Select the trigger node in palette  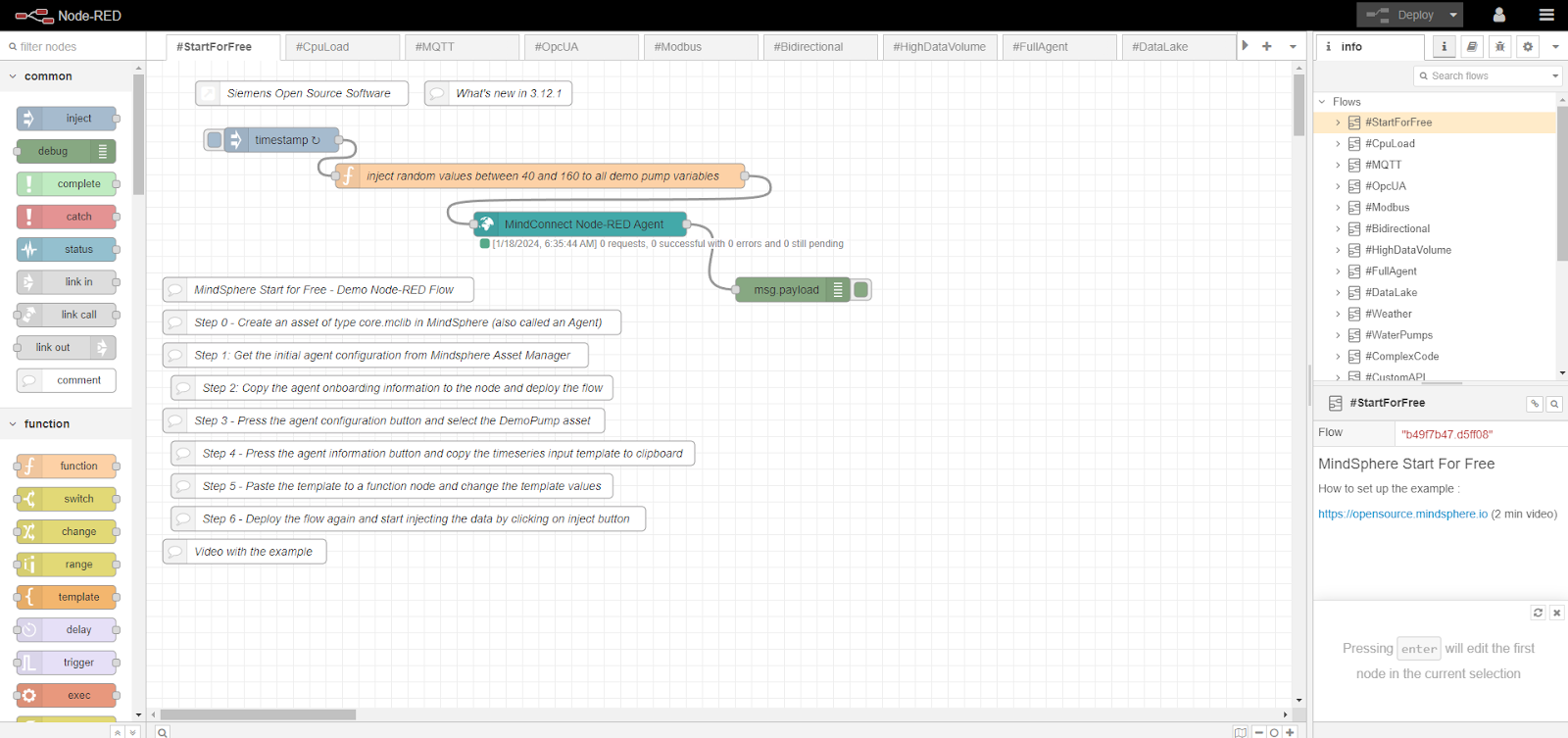pyautogui.click(x=67, y=663)
